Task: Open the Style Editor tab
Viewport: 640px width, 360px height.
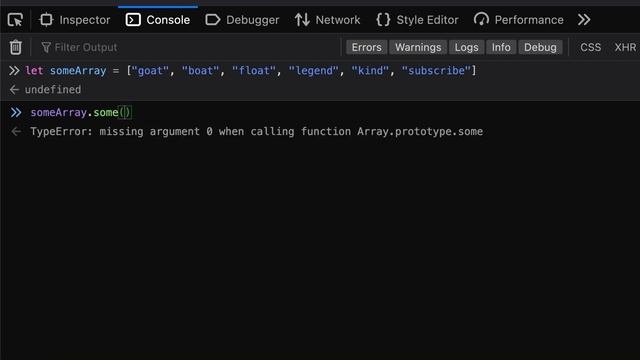Action: [417, 20]
